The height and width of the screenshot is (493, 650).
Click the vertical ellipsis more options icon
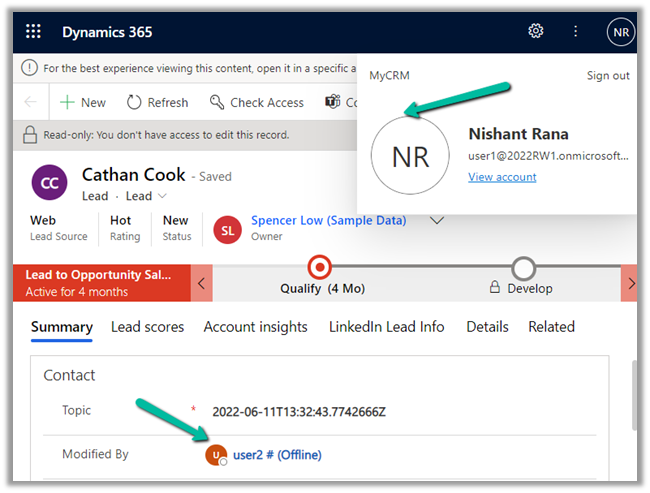576,31
